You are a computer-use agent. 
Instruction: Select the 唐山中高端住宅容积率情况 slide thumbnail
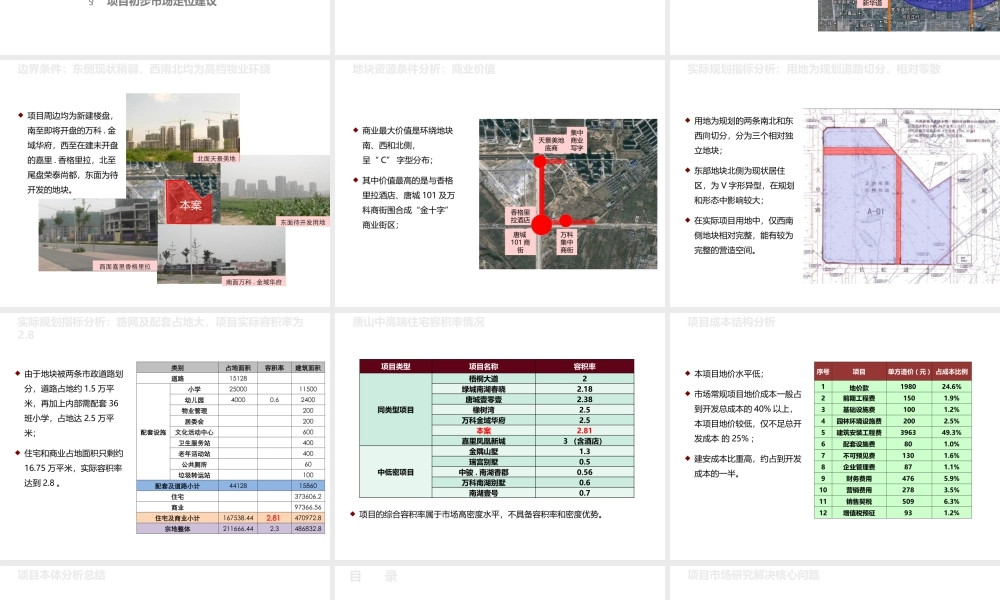(499, 436)
